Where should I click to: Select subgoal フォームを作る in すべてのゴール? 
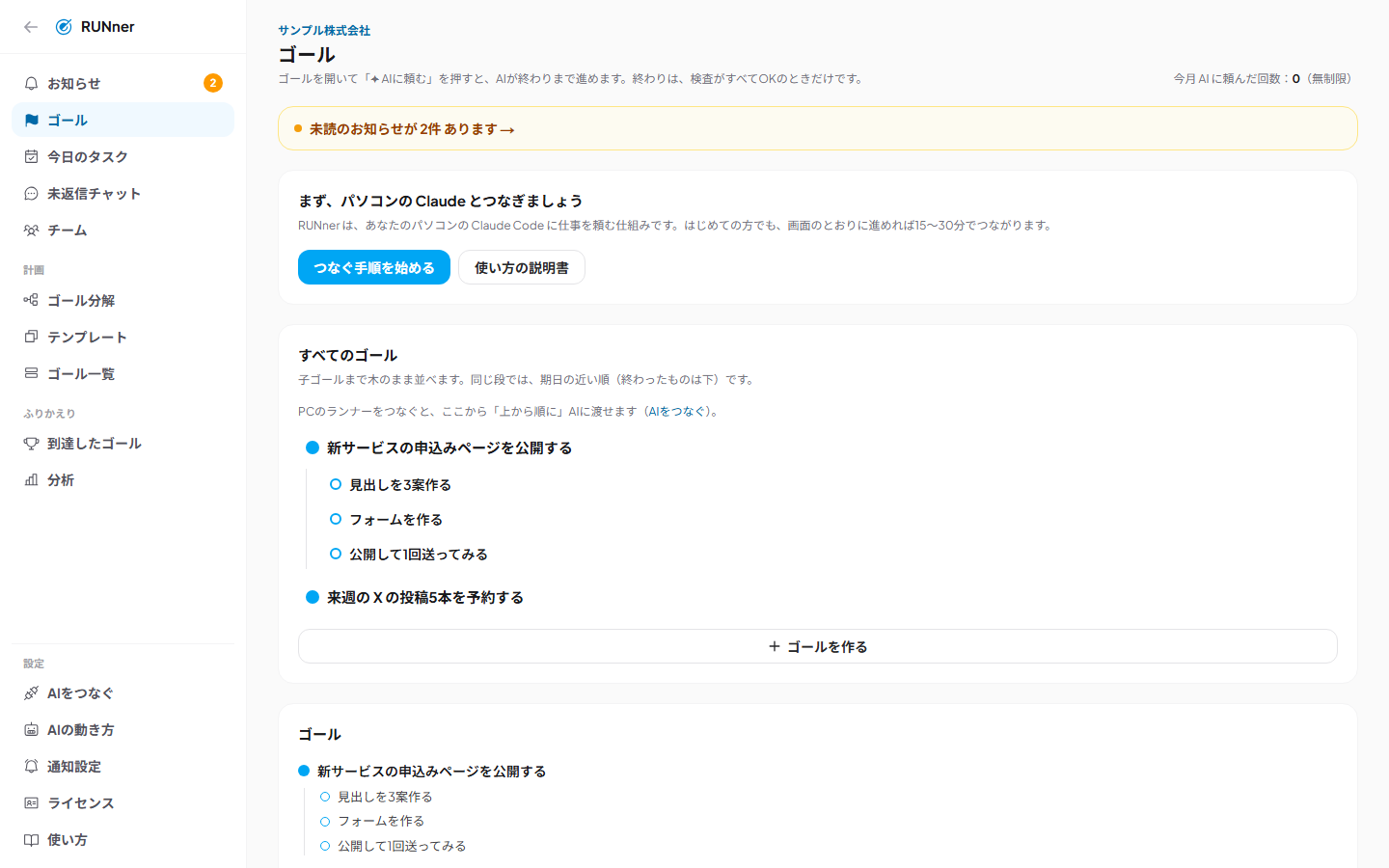click(396, 520)
